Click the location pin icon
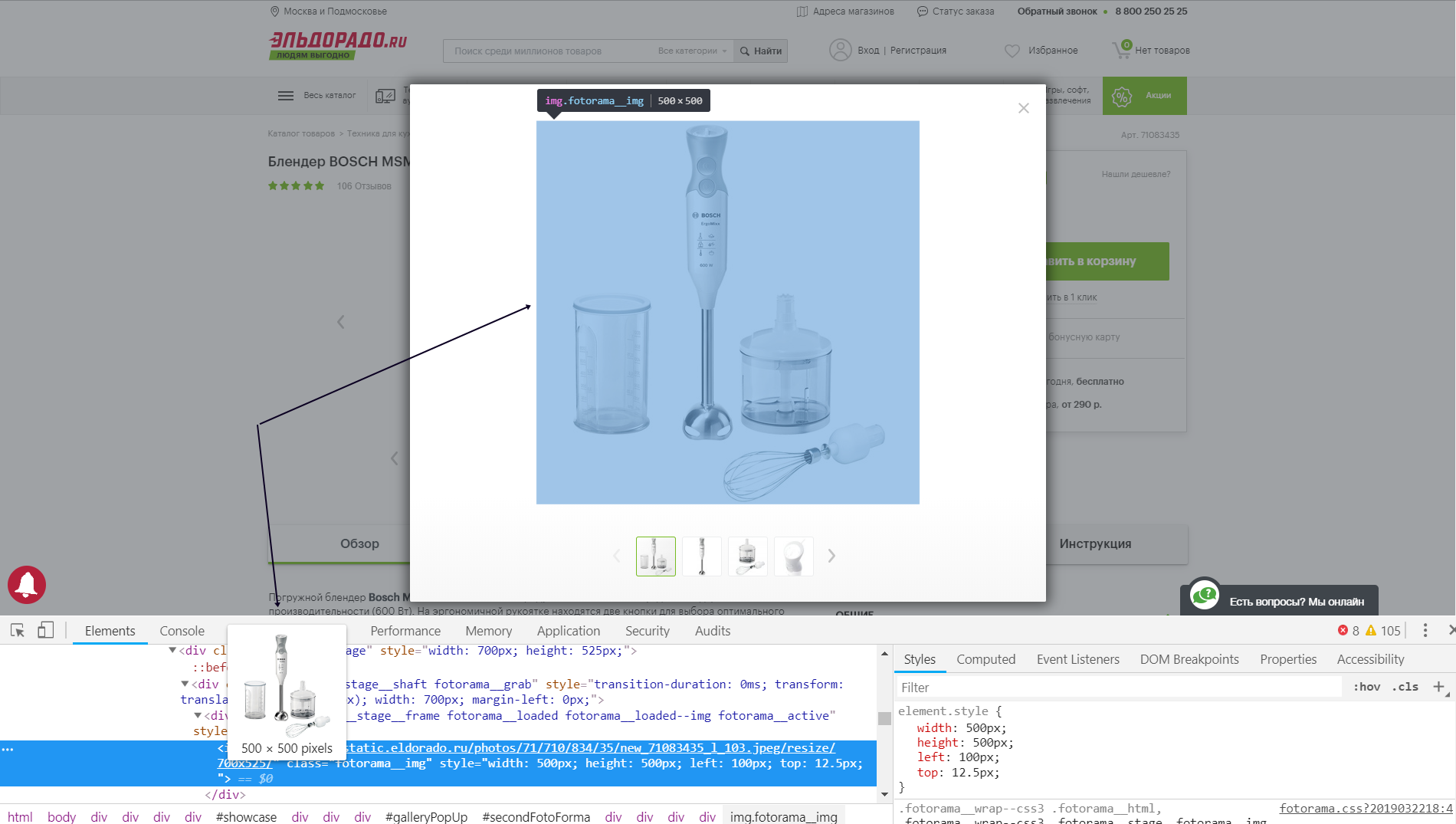This screenshot has height=824, width=1456. (x=274, y=11)
